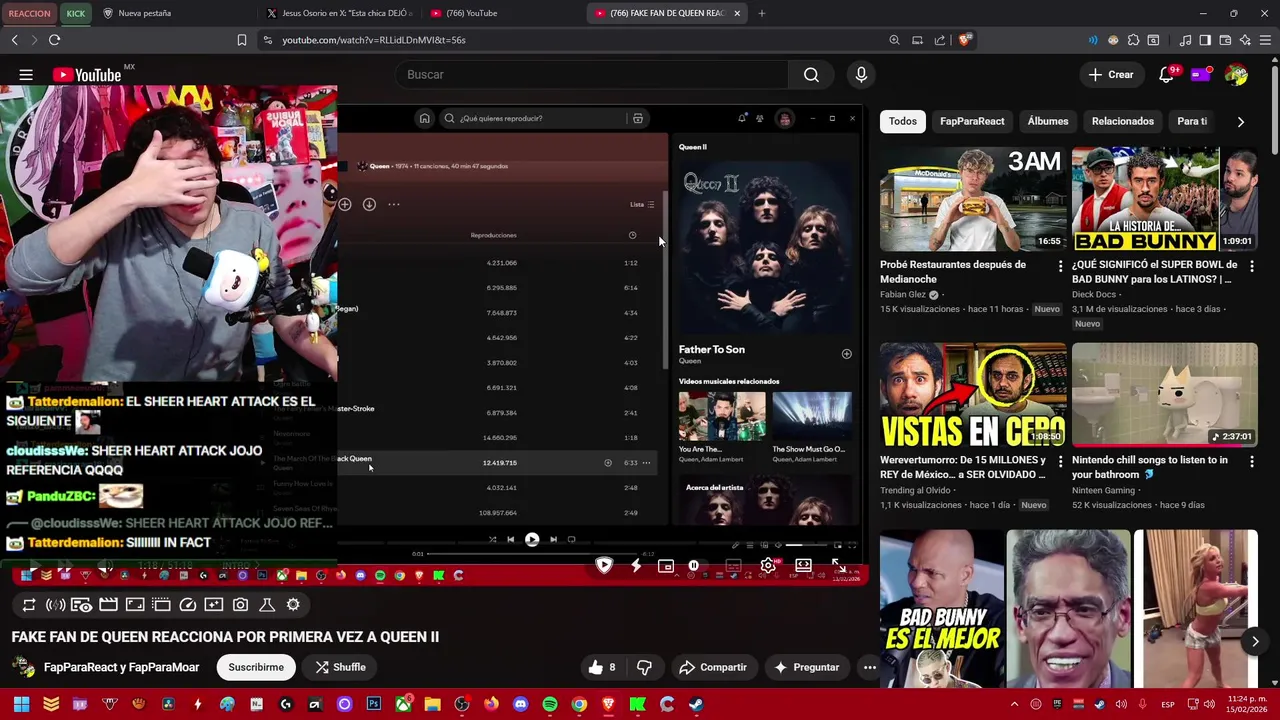1280x720 pixels.
Task: Open Photoshop from the Windows taskbar
Action: (374, 705)
